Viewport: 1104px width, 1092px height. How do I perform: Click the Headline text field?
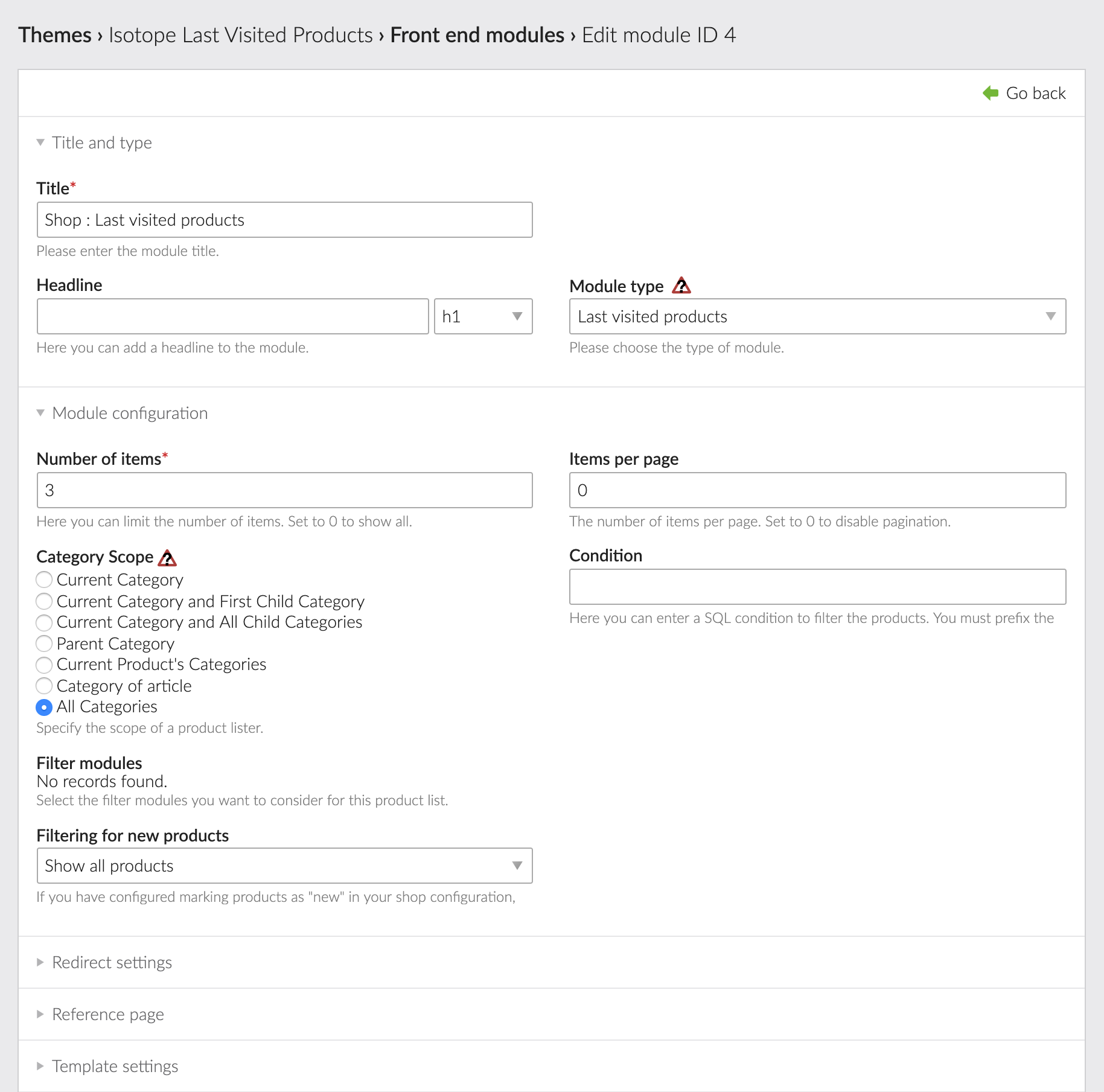pyautogui.click(x=232, y=316)
